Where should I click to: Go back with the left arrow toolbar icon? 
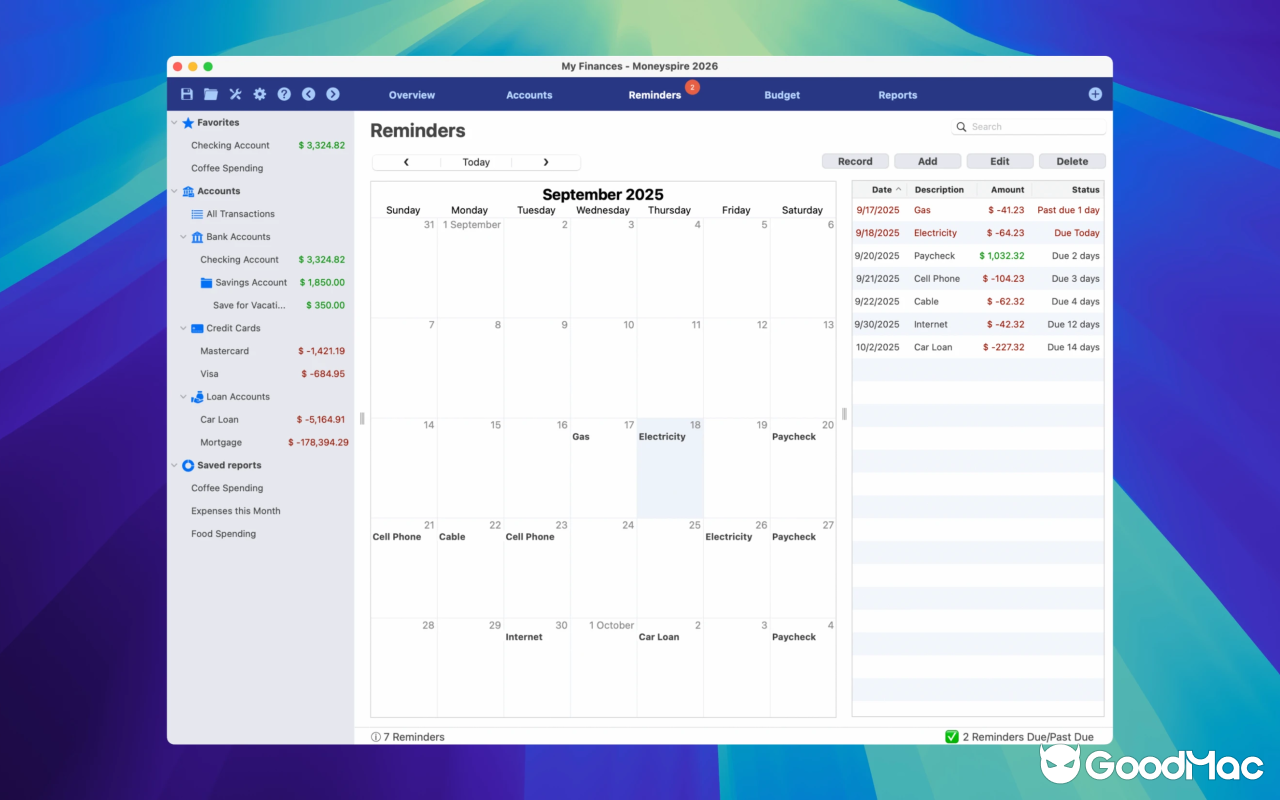[308, 94]
